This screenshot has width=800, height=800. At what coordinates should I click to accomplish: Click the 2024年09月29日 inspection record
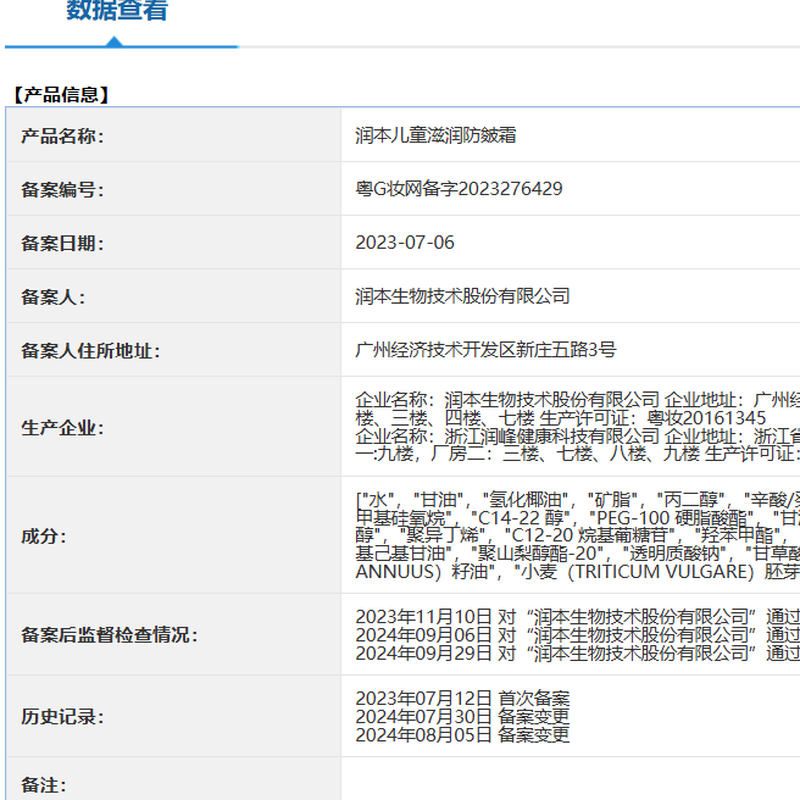pos(578,653)
